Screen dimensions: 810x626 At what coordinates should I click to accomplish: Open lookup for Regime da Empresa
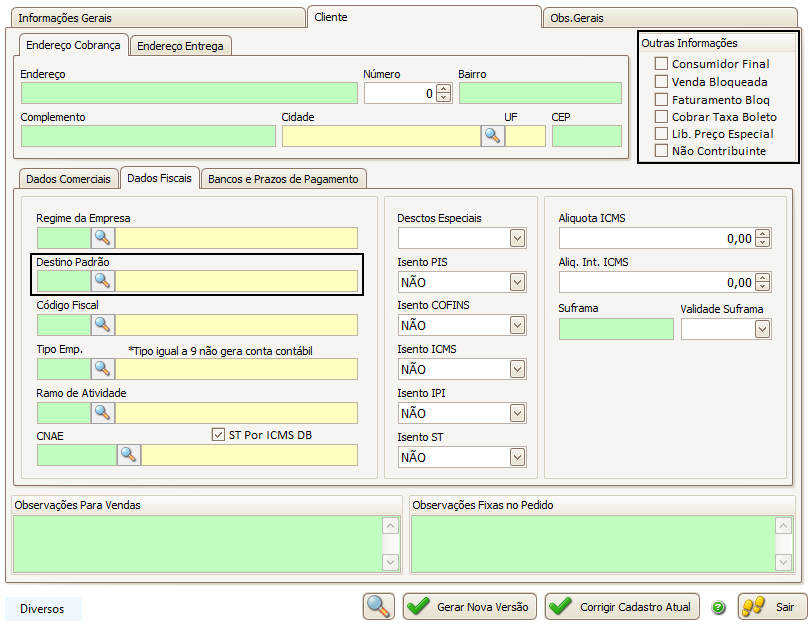coord(103,237)
